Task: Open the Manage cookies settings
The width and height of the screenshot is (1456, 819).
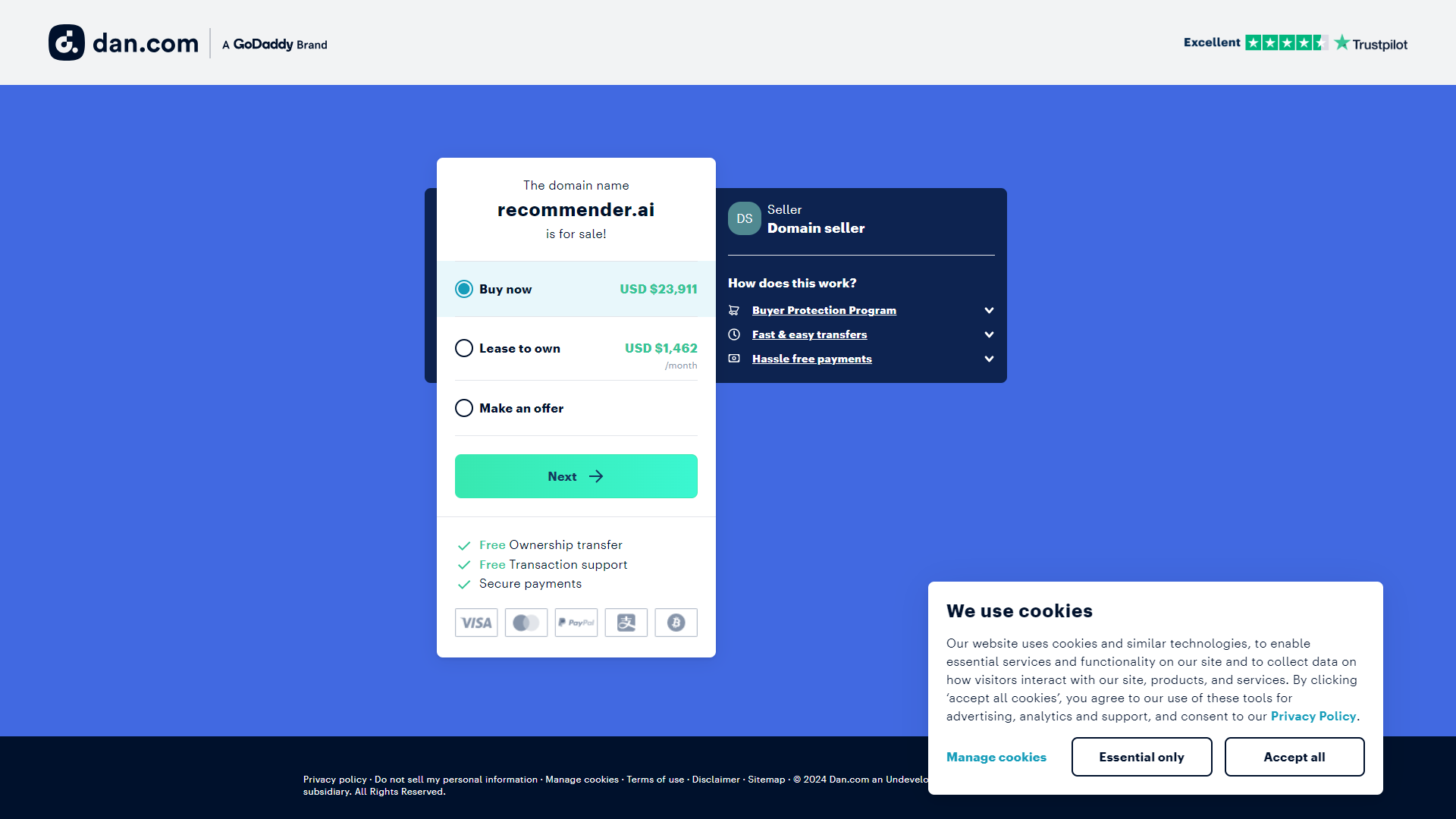Action: (x=997, y=756)
